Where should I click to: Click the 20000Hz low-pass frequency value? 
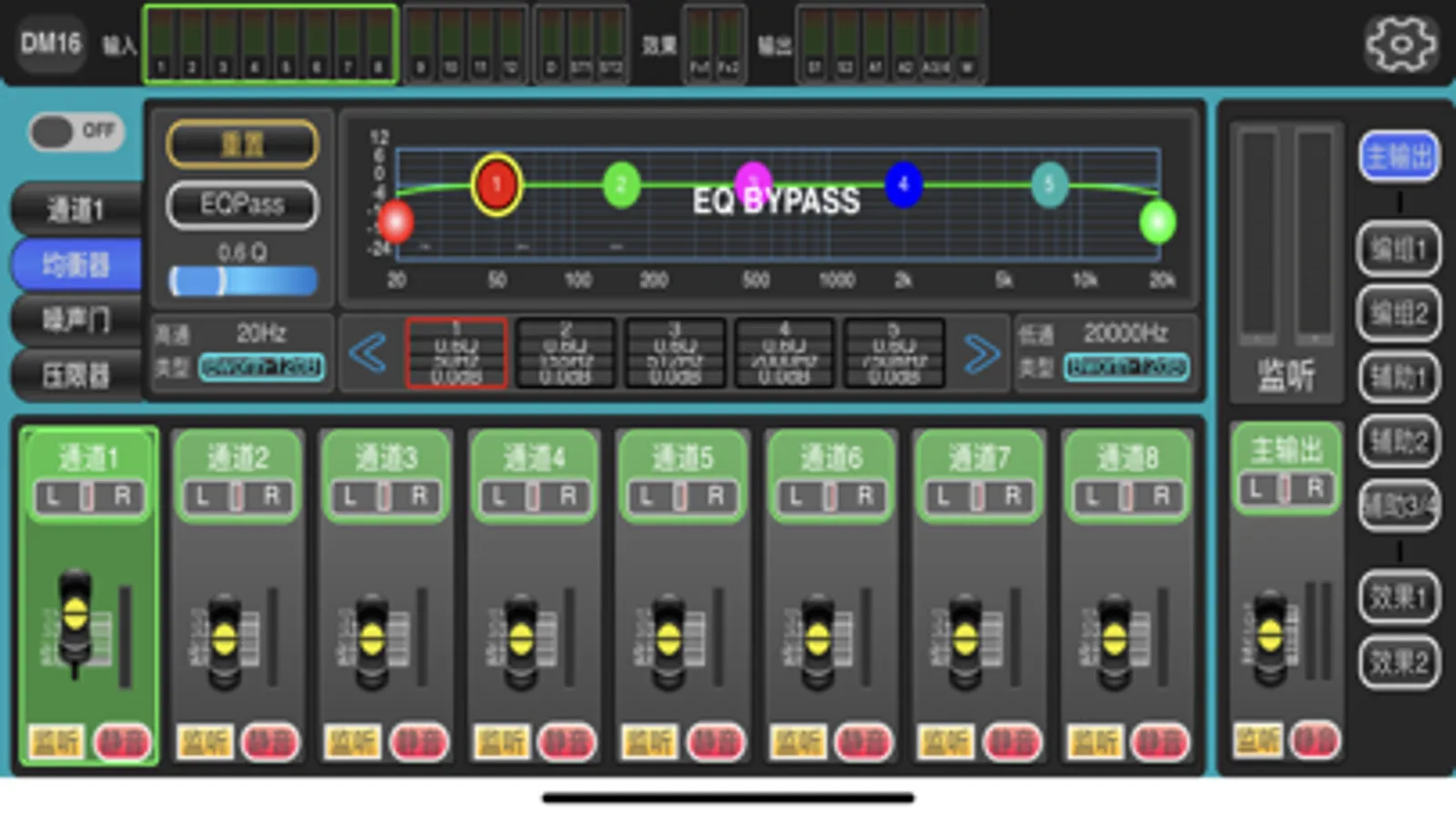pyautogui.click(x=1126, y=333)
